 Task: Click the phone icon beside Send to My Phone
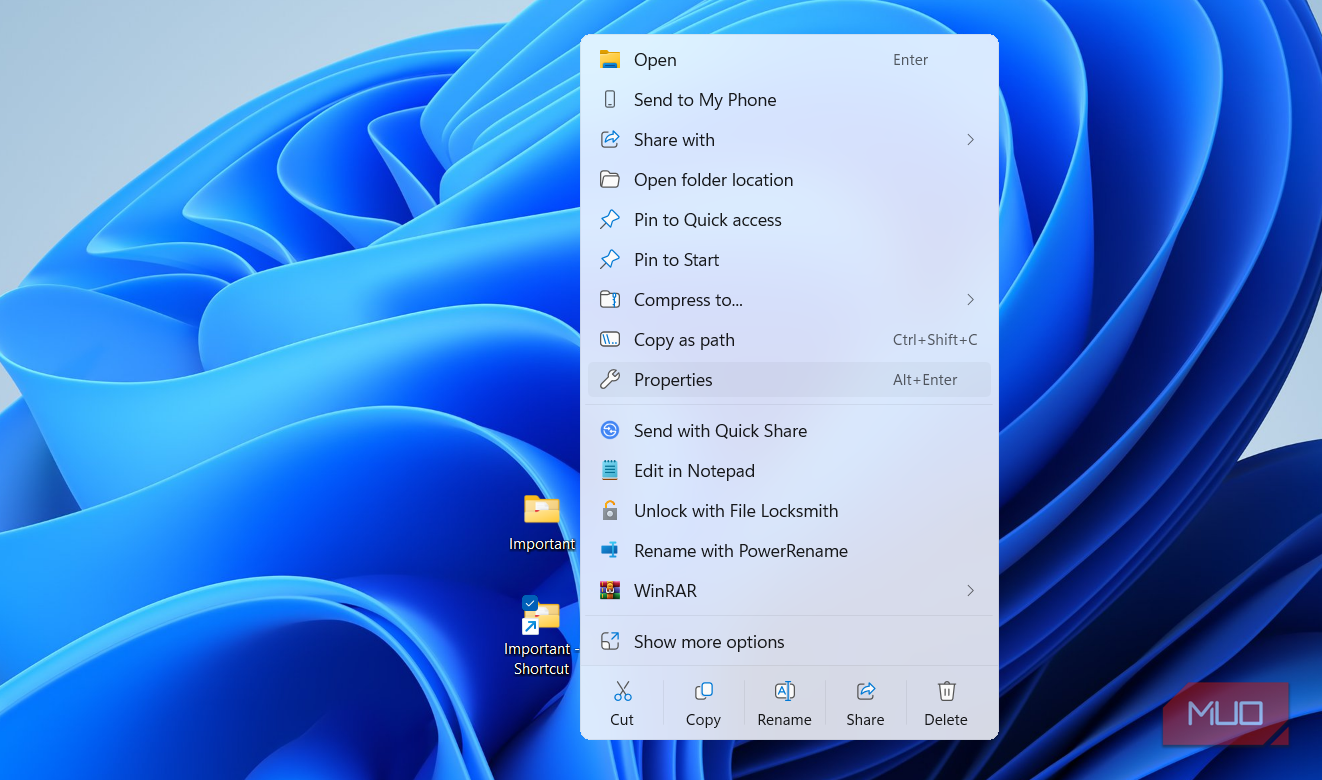(610, 100)
